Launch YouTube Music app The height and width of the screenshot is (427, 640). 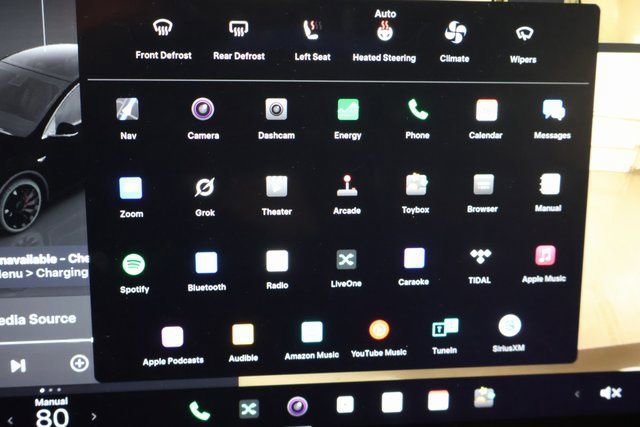[379, 330]
